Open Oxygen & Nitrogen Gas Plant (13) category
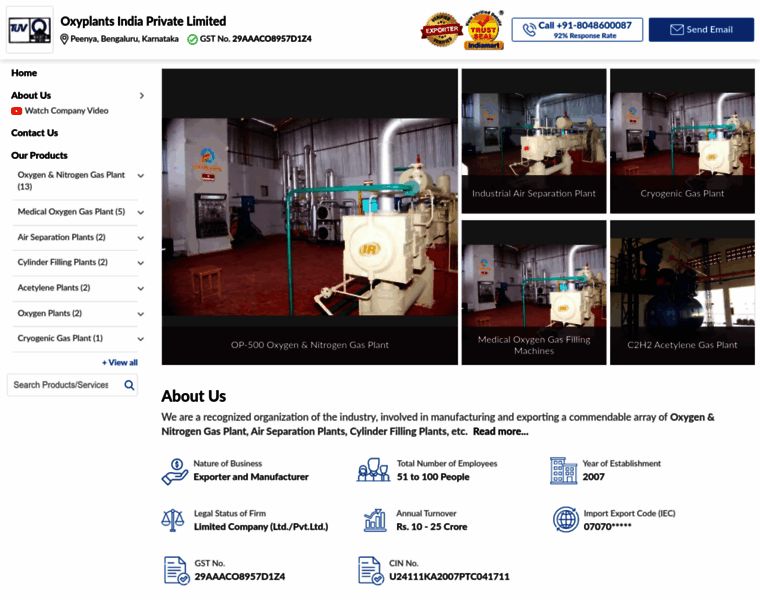Image resolution: width=760 pixels, height=600 pixels. coord(71,181)
